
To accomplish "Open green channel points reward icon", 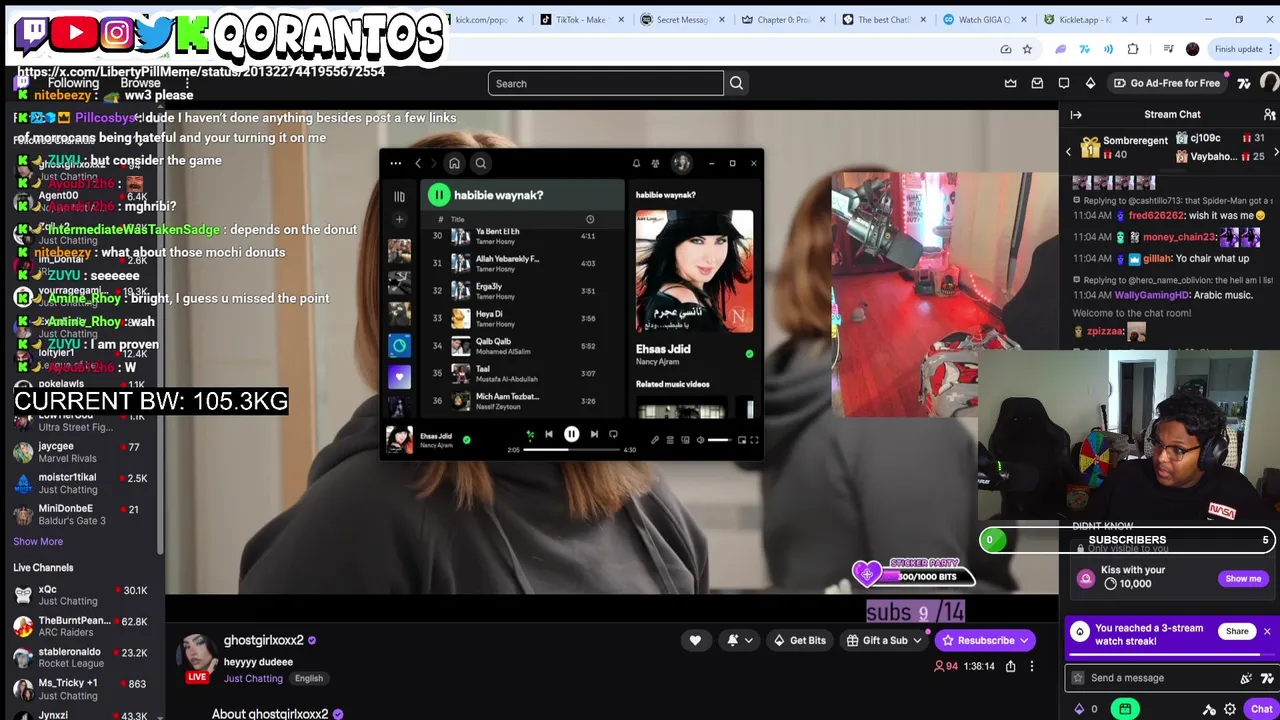I will 1125,709.
